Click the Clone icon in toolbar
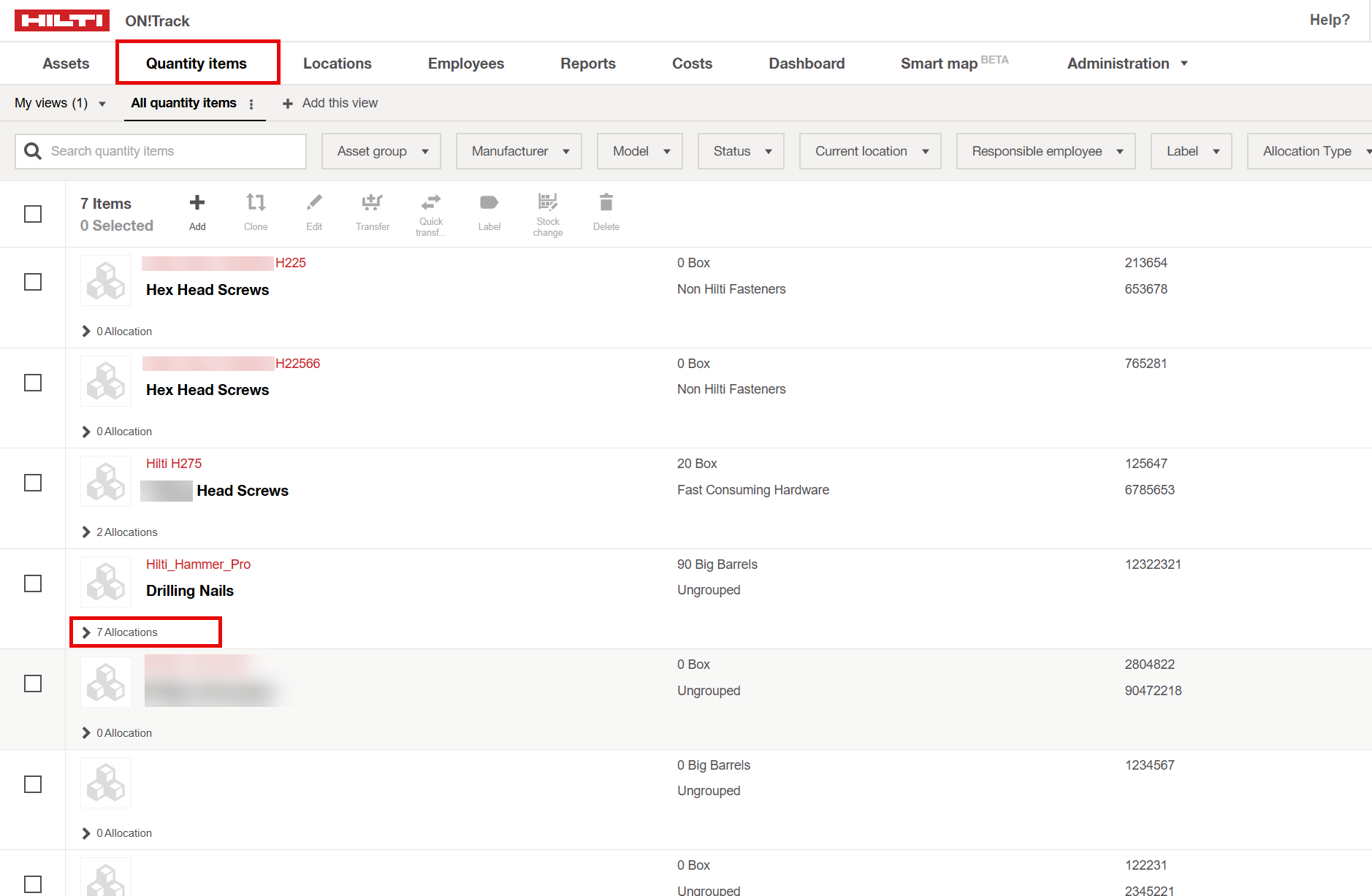This screenshot has width=1372, height=896. click(256, 203)
